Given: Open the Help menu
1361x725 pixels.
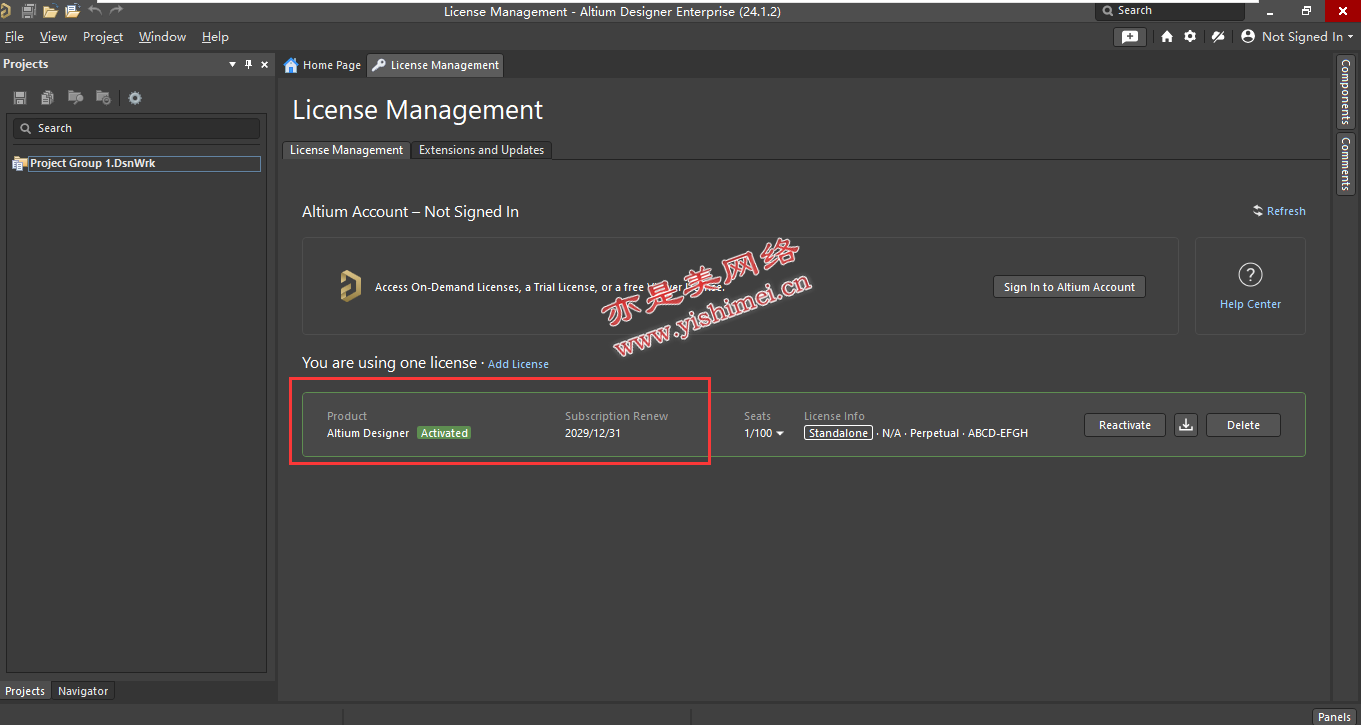Looking at the screenshot, I should coord(215,37).
